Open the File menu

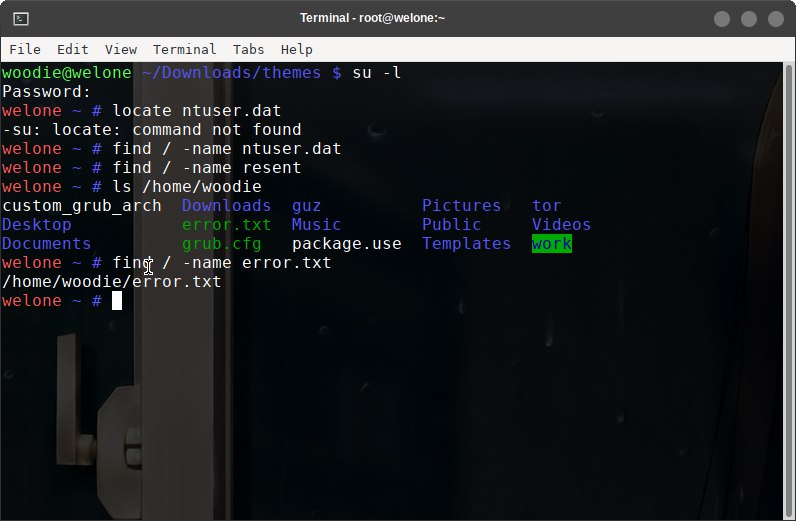(25, 49)
